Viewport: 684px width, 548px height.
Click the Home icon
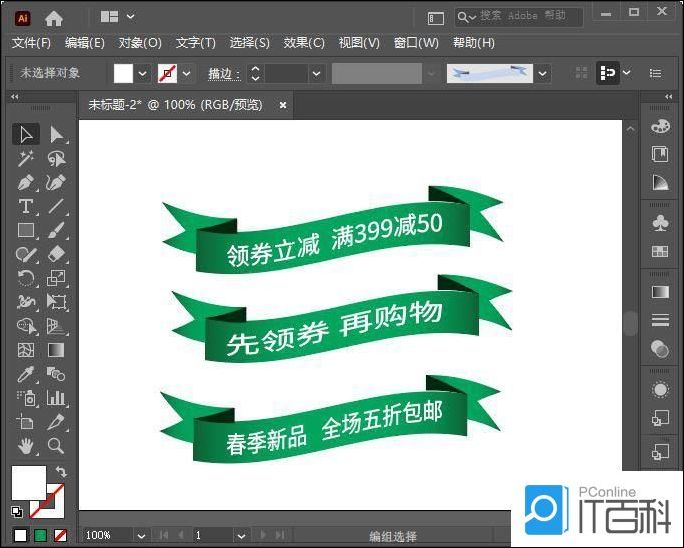53,18
